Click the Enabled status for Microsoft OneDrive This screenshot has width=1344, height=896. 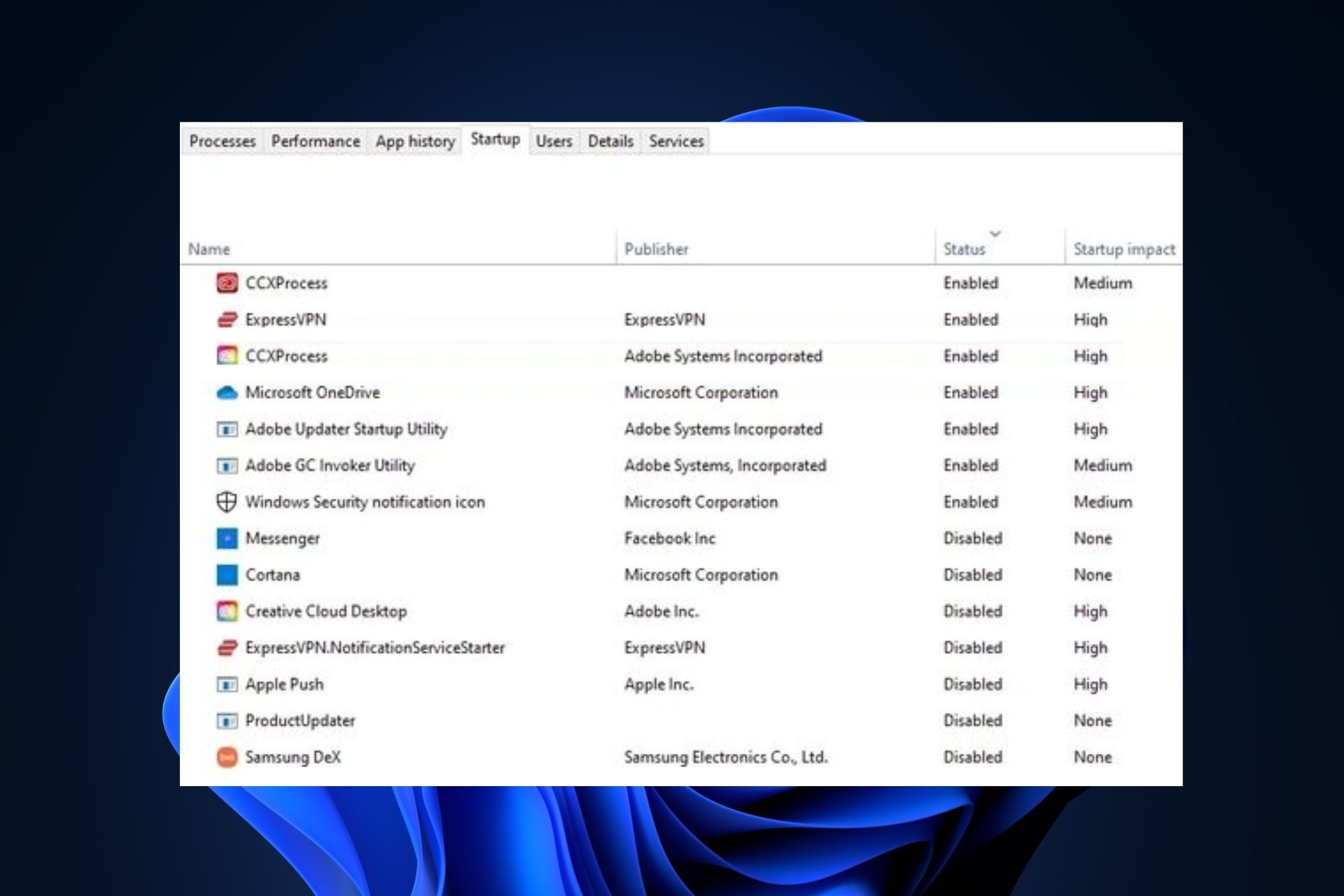point(970,393)
